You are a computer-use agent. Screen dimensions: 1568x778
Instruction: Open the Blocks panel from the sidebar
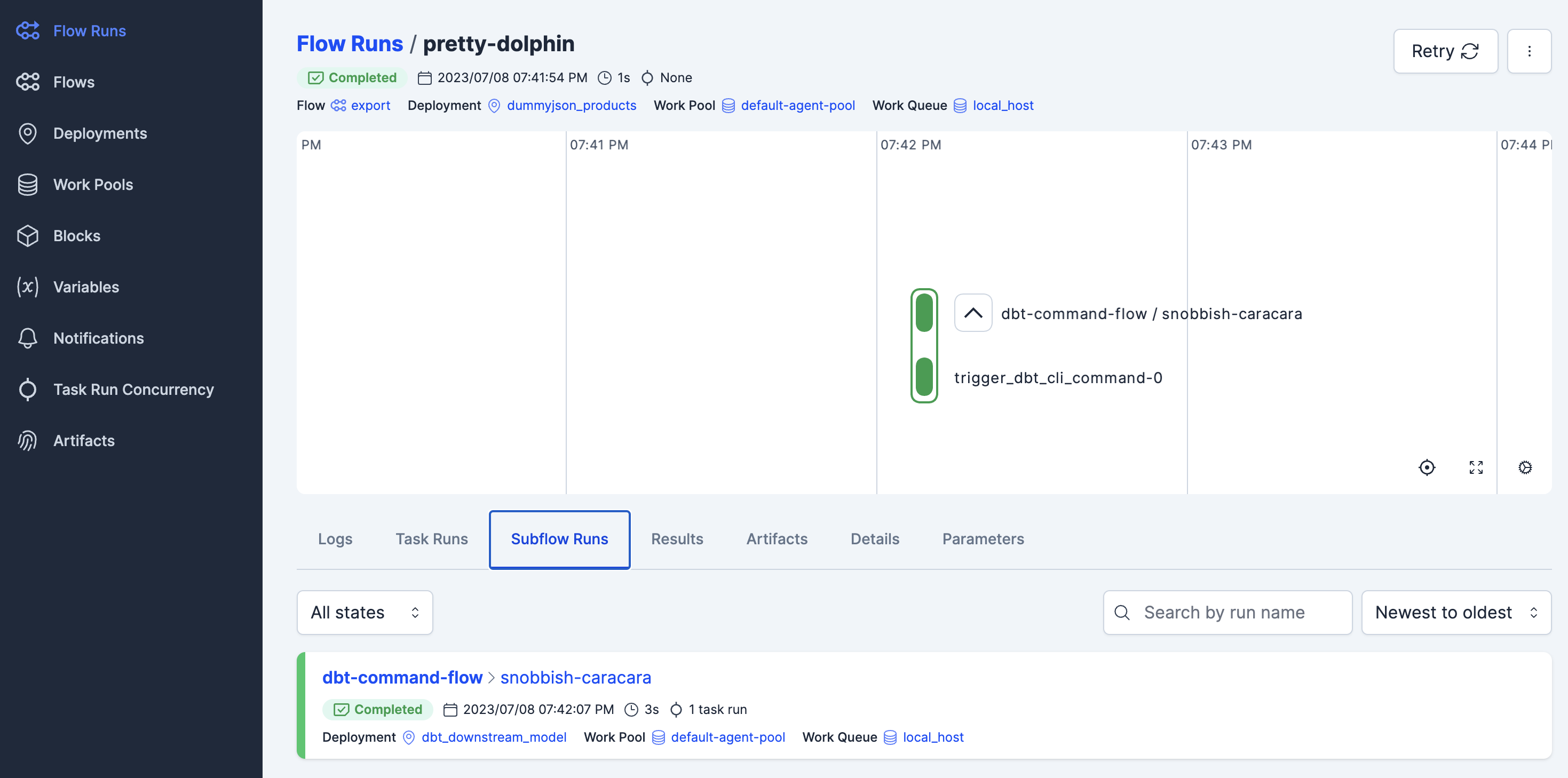76,236
